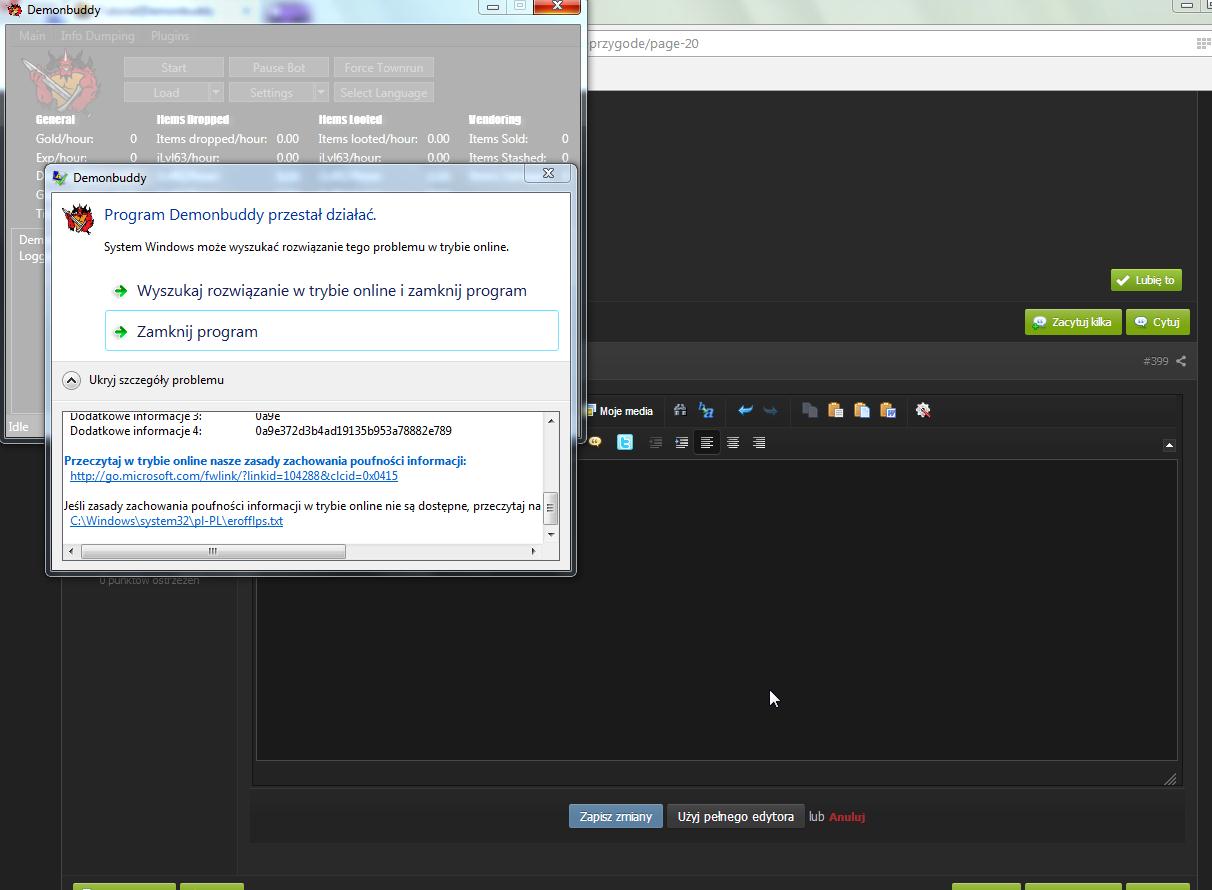
Task: Cancel editing with the Anuluj link
Action: [x=847, y=817]
